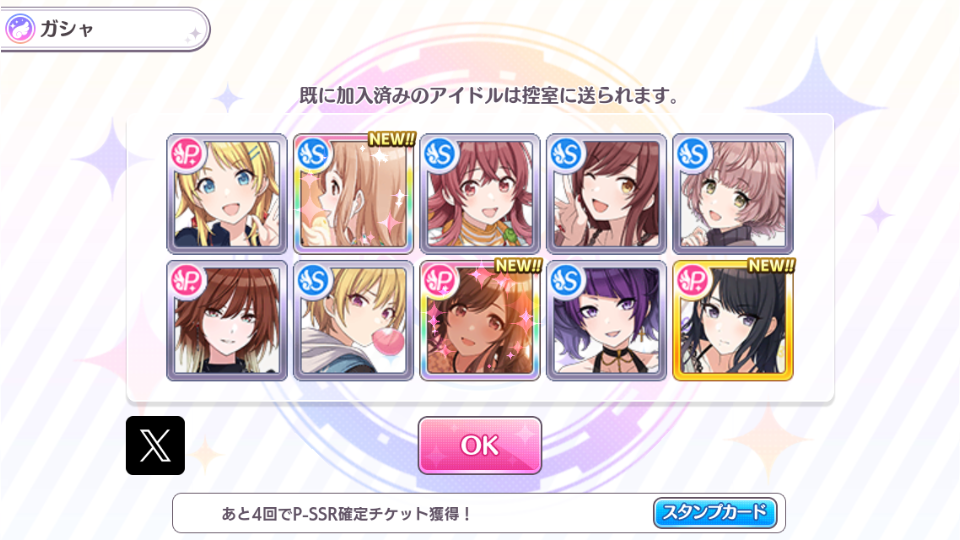Select the brown messy-haired idol card
This screenshot has height=540, width=960.
(227, 320)
